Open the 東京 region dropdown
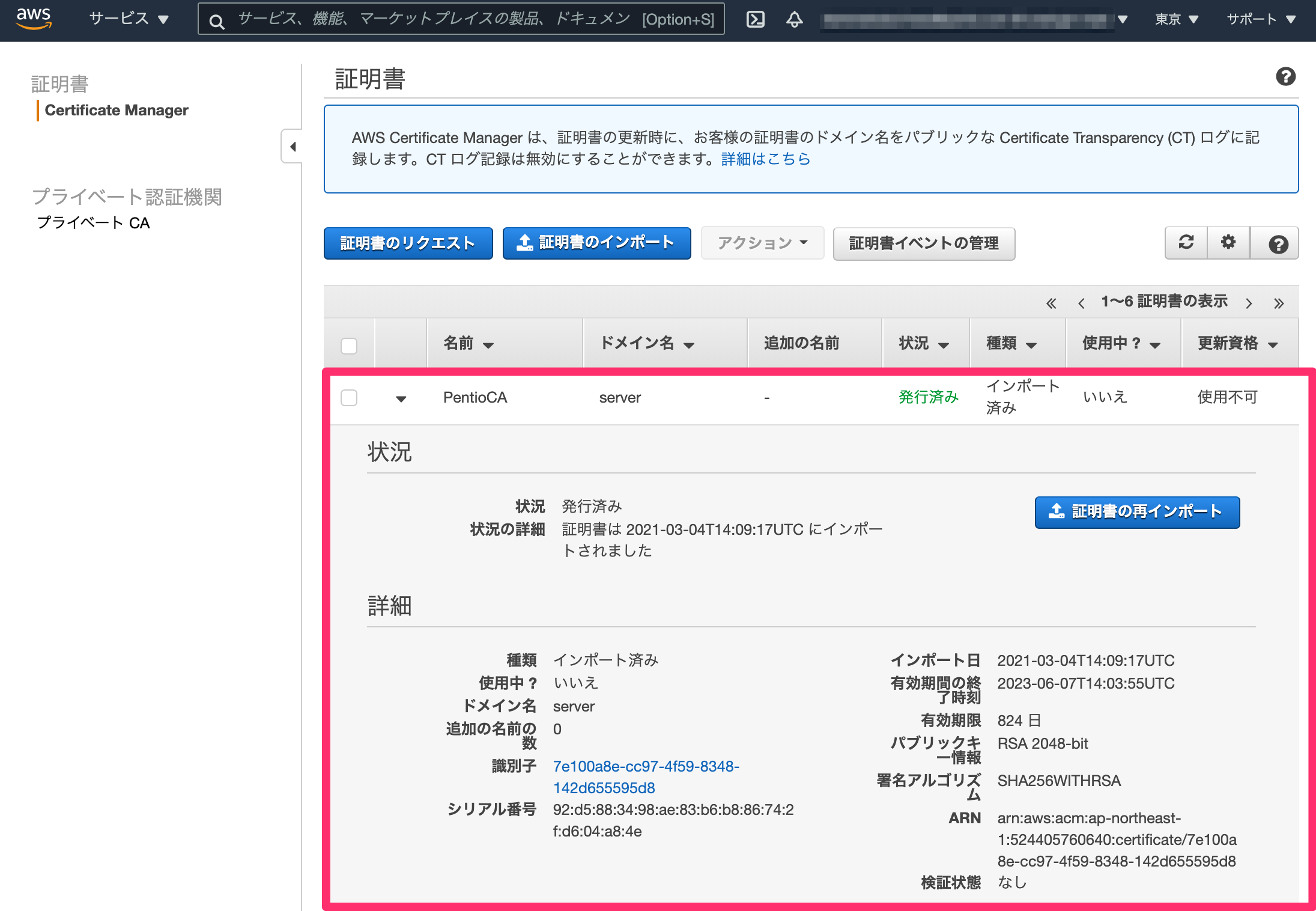This screenshot has height=911, width=1316. point(1176,19)
